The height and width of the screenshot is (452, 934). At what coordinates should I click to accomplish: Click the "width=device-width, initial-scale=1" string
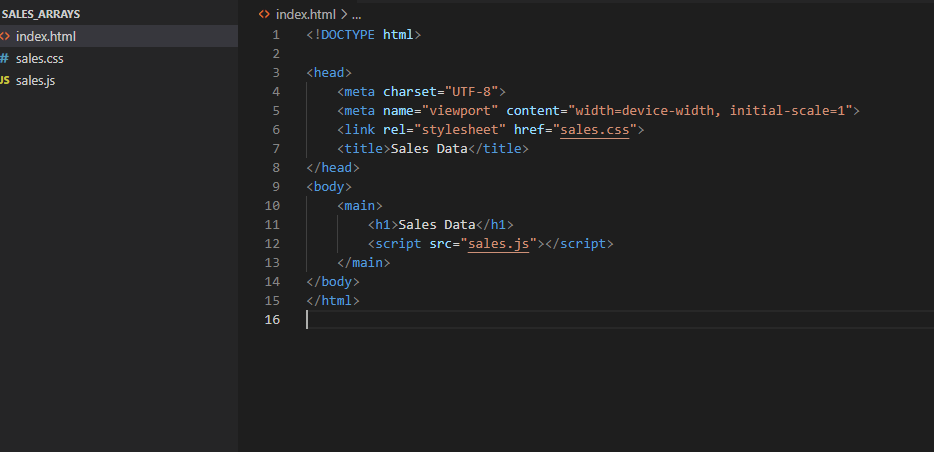(x=710, y=111)
